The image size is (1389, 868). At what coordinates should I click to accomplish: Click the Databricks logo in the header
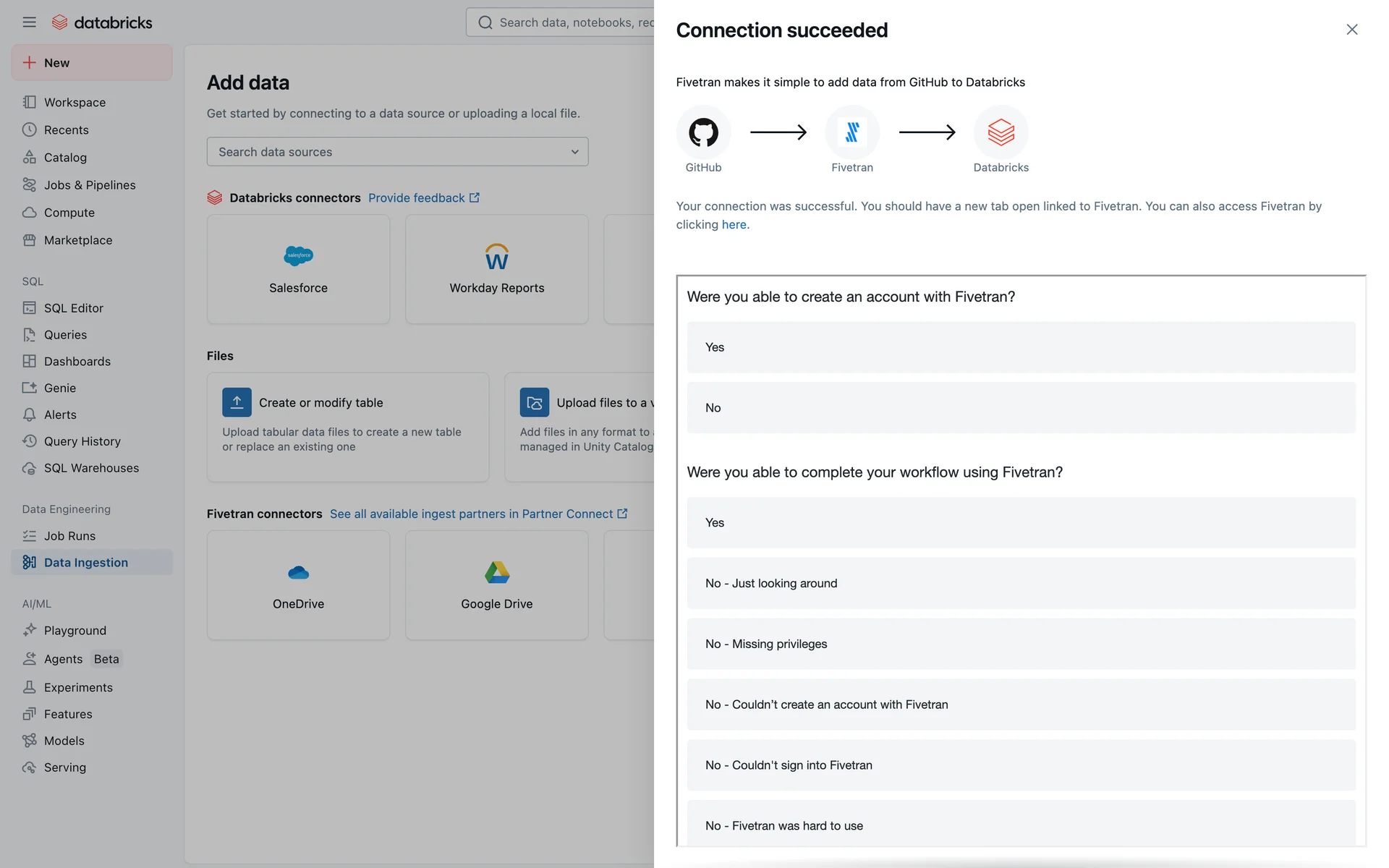(x=102, y=22)
